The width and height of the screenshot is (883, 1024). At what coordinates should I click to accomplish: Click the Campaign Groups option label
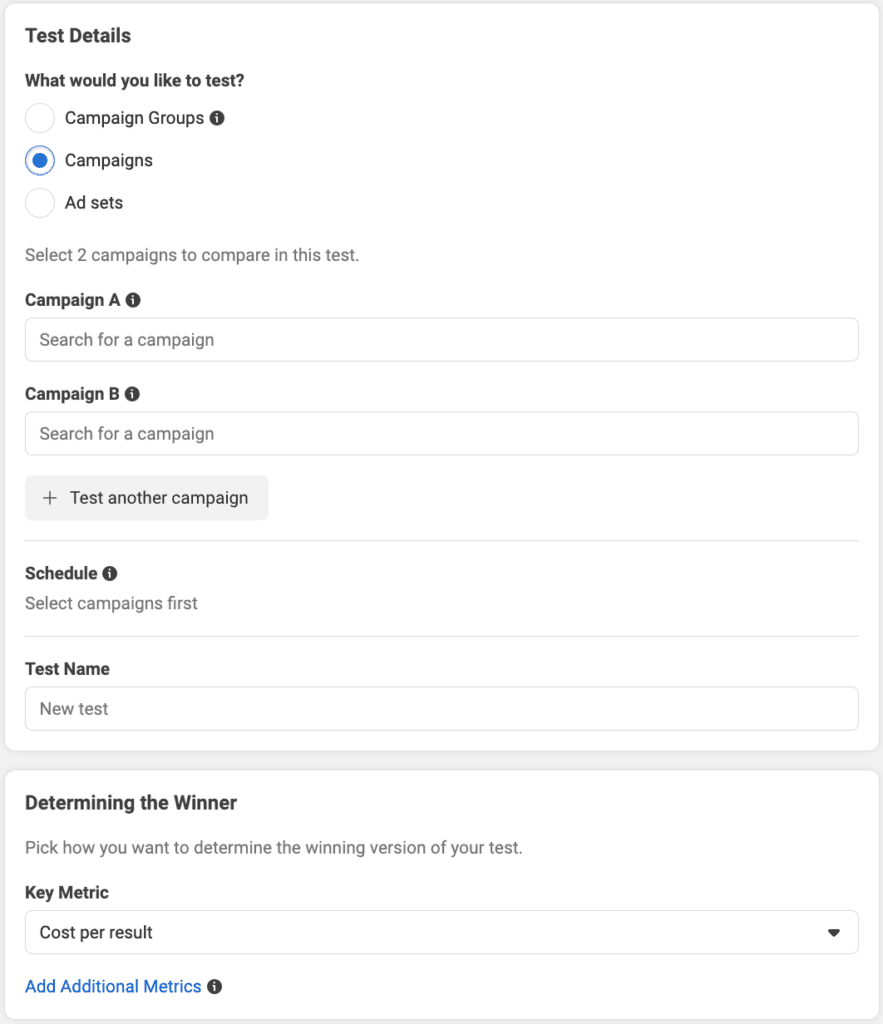(x=135, y=118)
